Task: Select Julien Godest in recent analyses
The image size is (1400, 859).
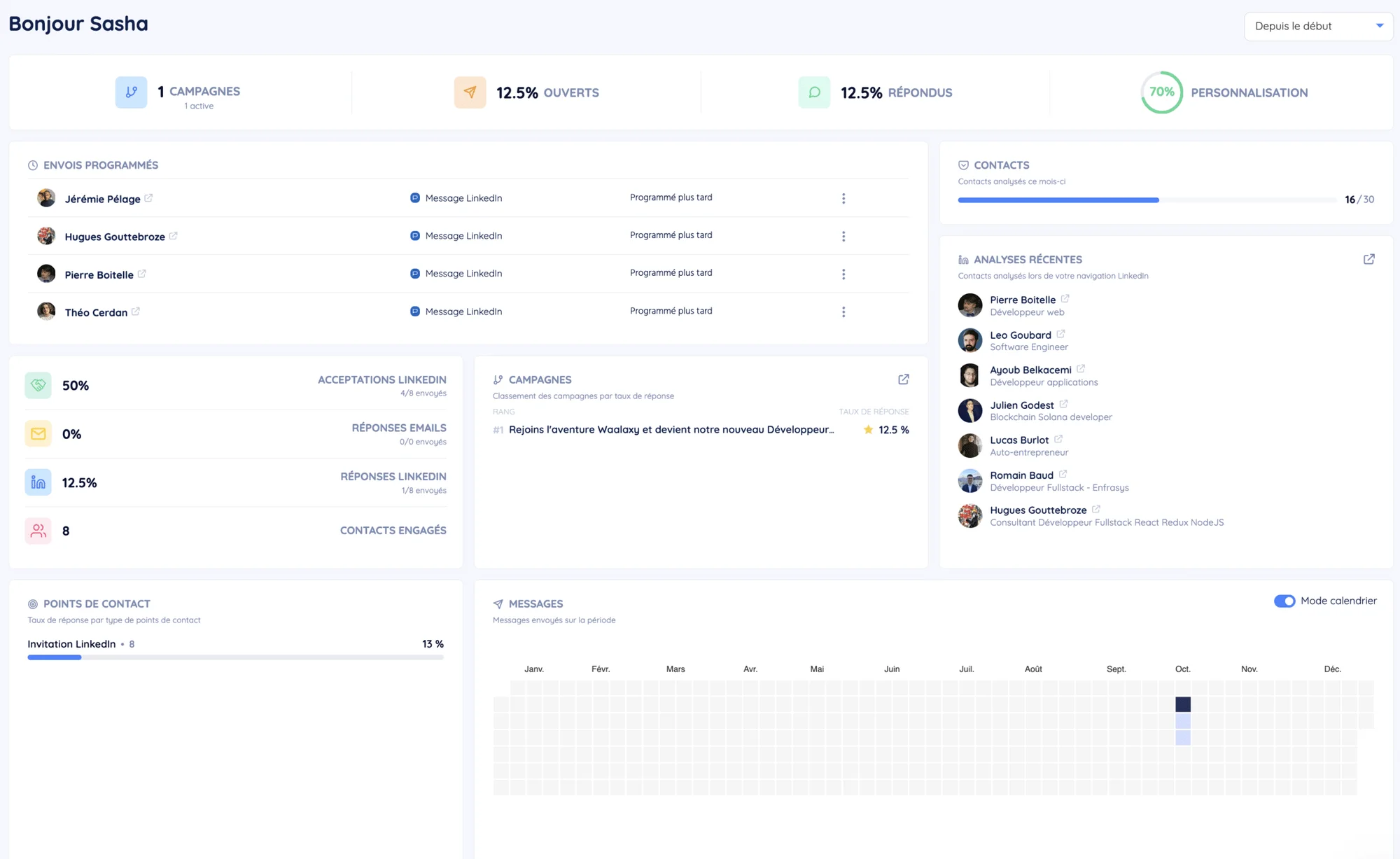Action: point(1022,405)
